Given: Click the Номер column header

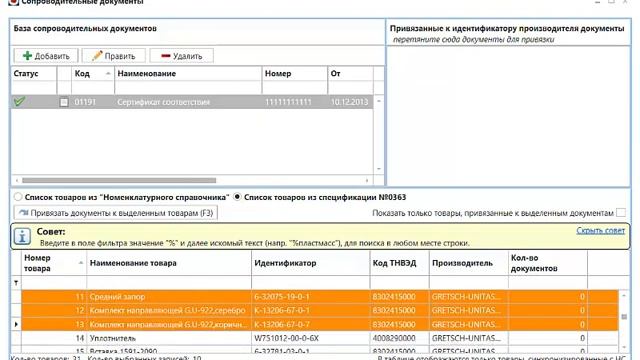Looking at the screenshot, I should click(x=295, y=73).
